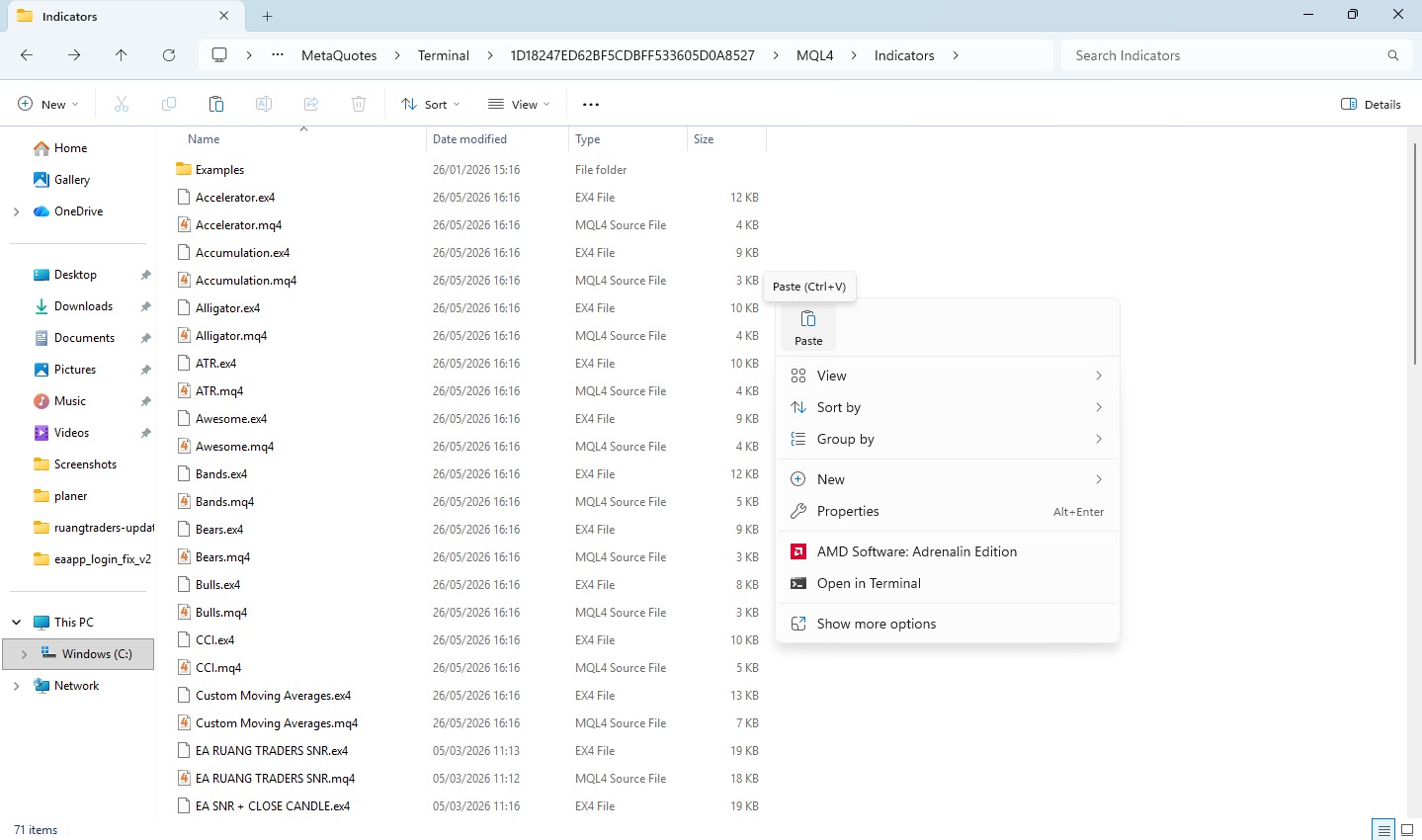Go back with the left arrow

click(x=27, y=55)
